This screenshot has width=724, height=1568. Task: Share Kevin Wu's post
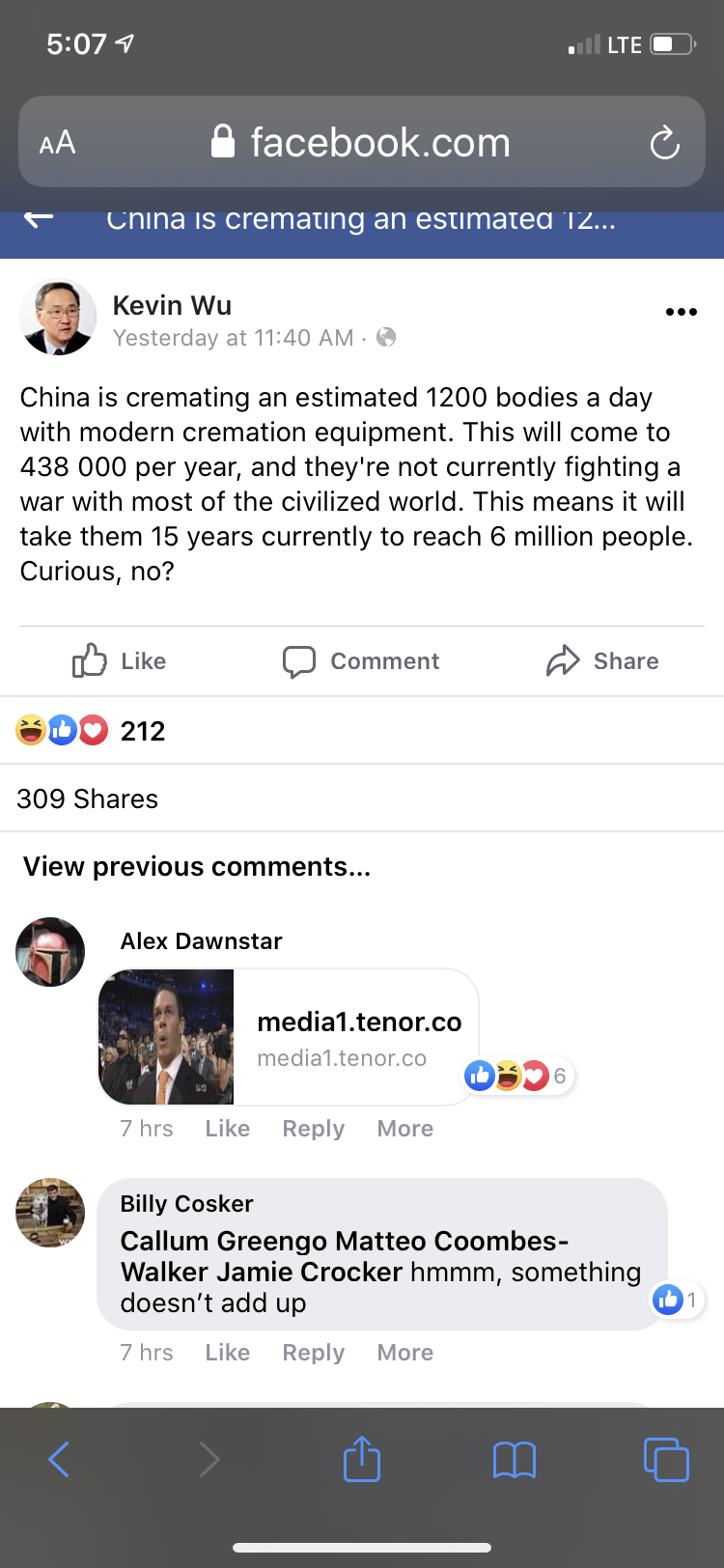[602, 661]
